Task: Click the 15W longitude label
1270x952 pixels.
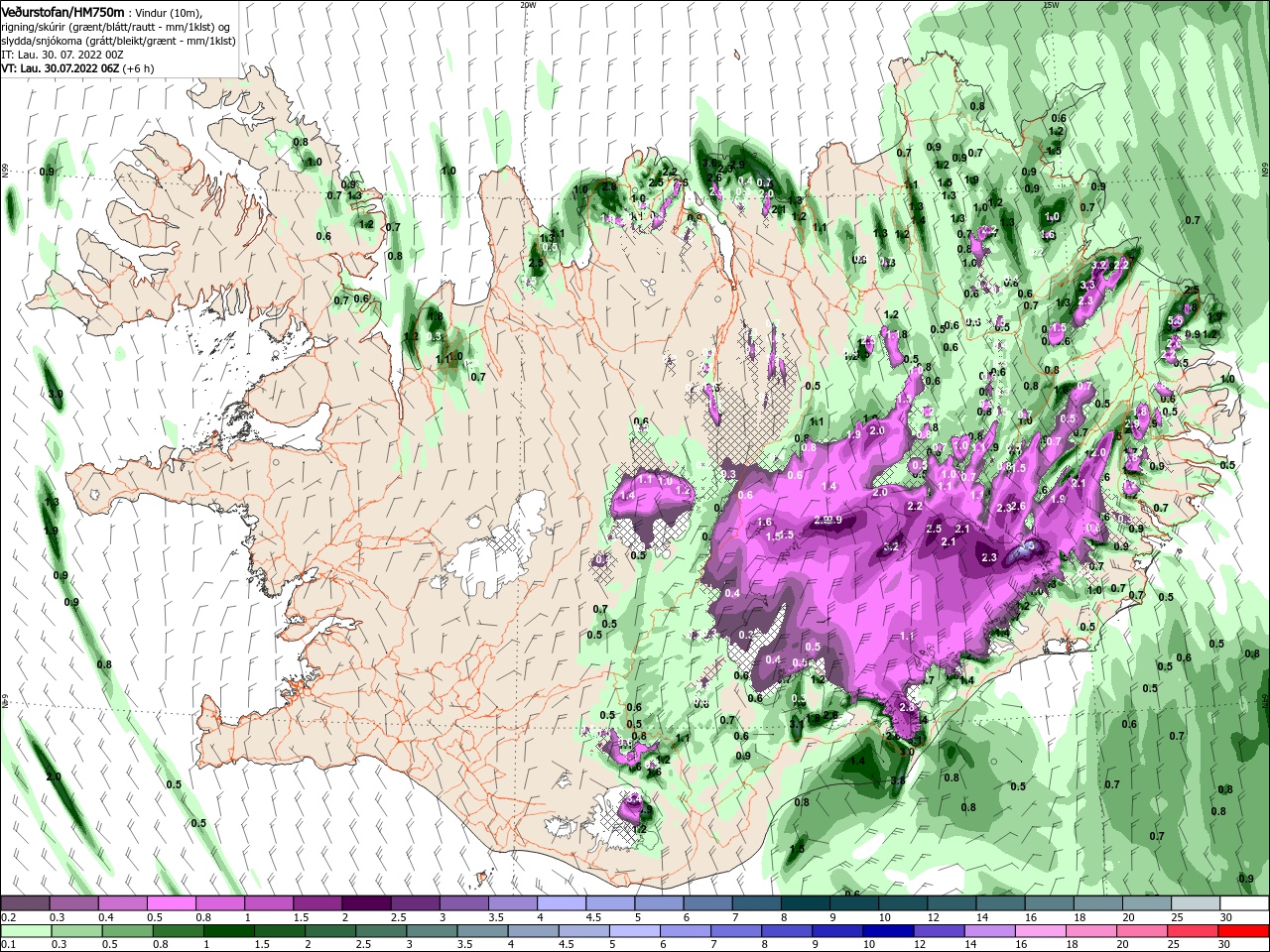Action: [1051, 5]
